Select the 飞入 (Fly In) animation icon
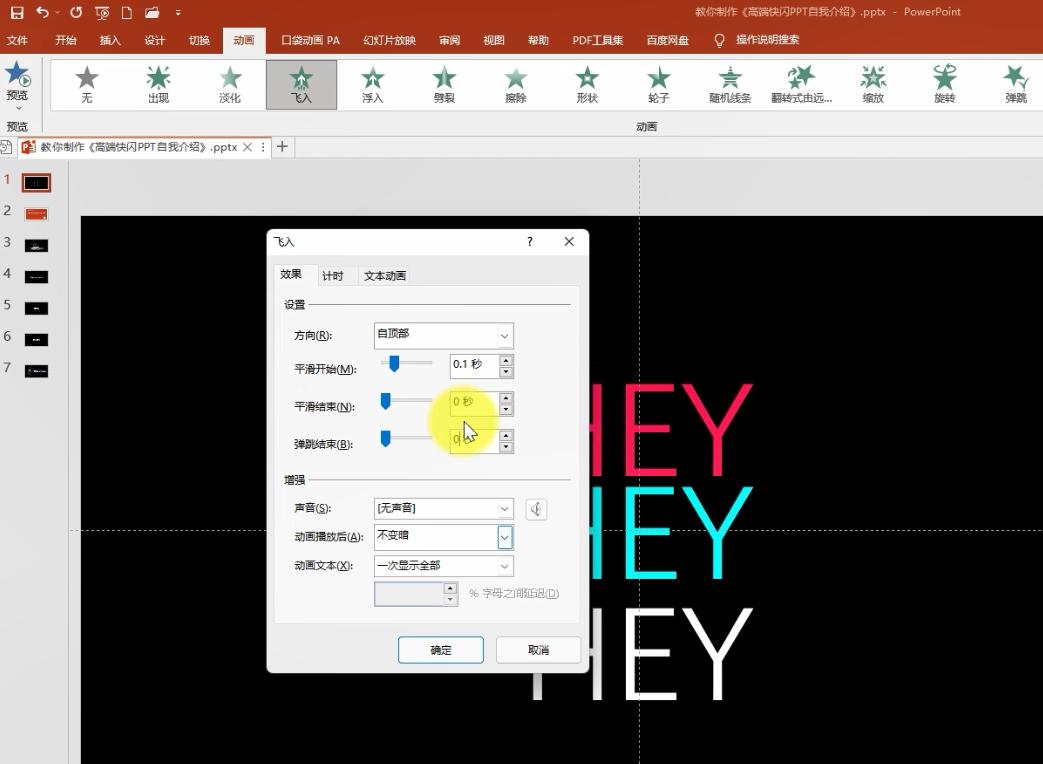1043x764 pixels. point(300,84)
